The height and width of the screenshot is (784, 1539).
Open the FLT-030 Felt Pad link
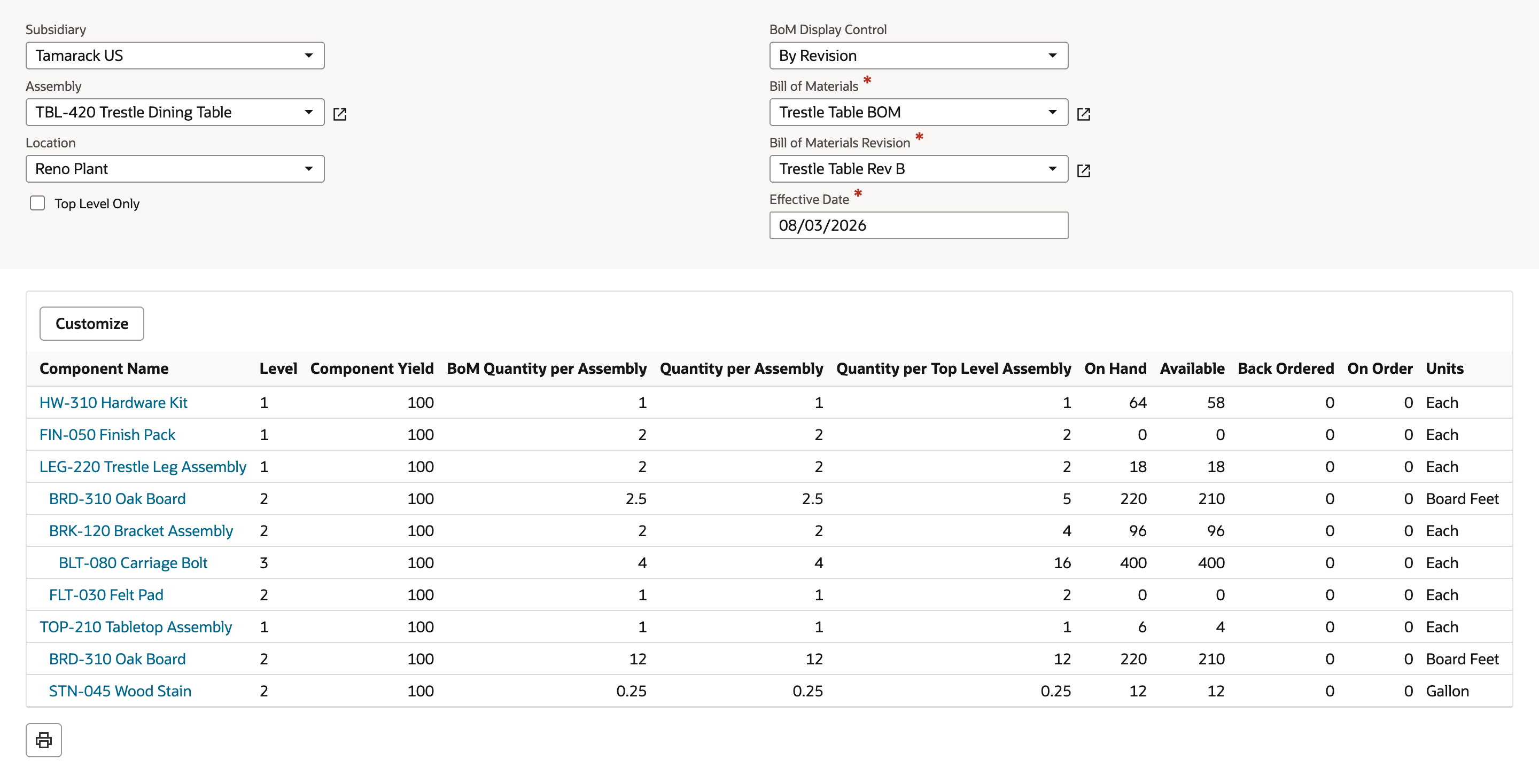tap(106, 595)
